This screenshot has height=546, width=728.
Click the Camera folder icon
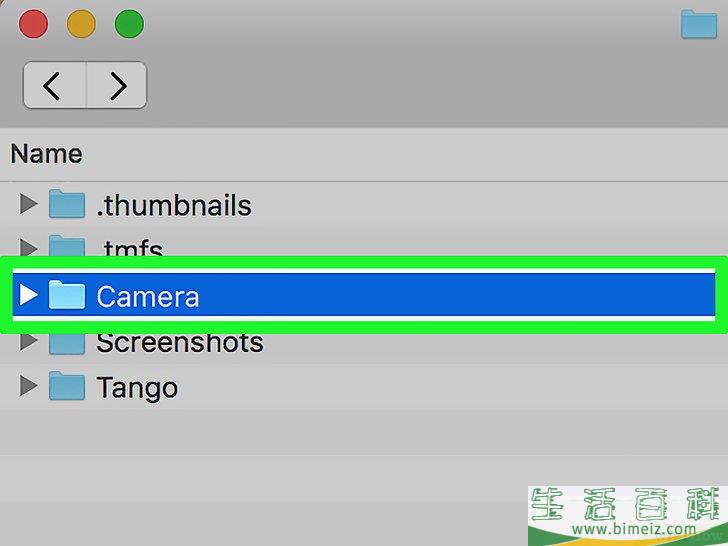67,295
